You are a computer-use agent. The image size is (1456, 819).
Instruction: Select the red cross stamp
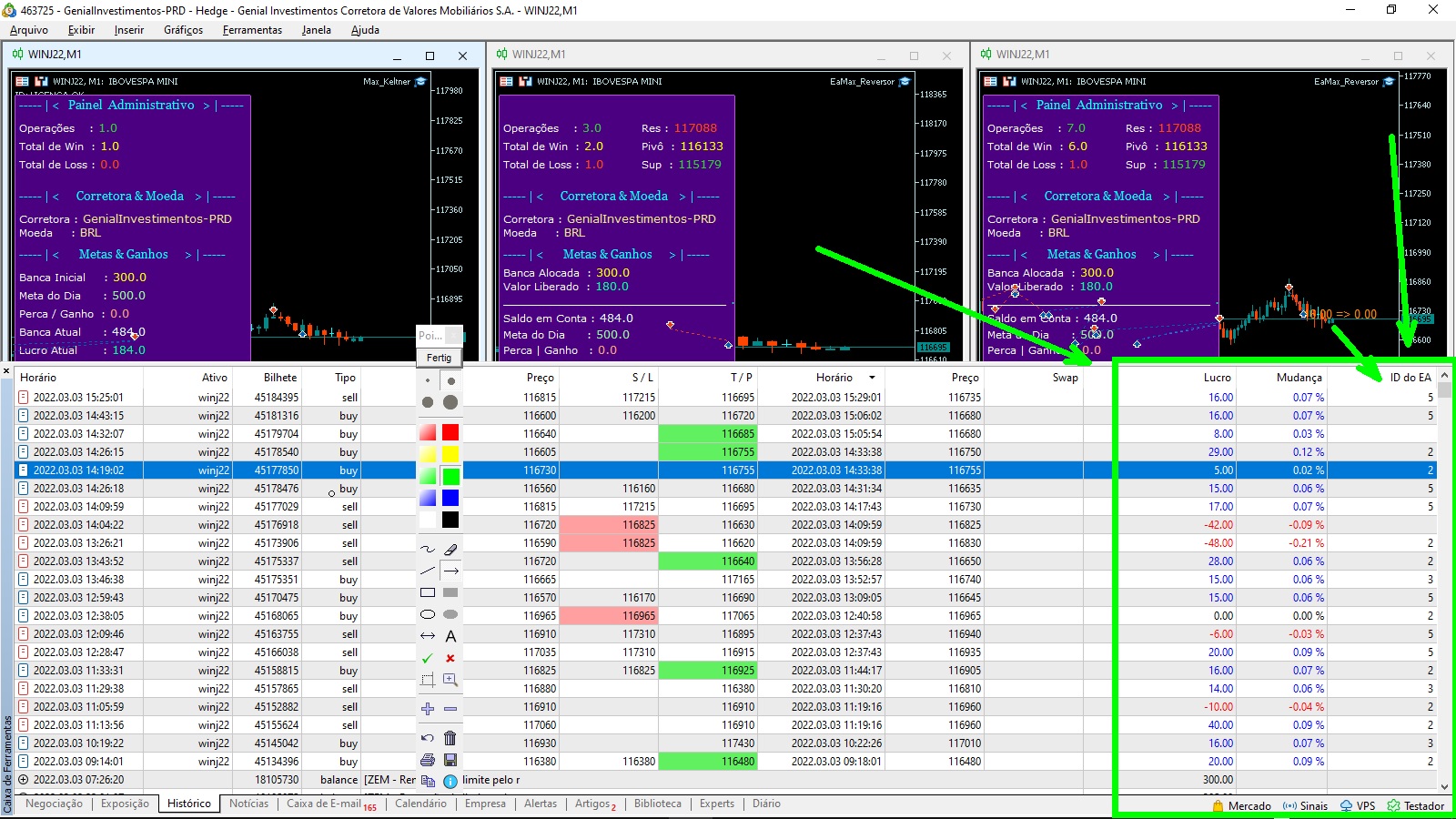click(x=450, y=658)
